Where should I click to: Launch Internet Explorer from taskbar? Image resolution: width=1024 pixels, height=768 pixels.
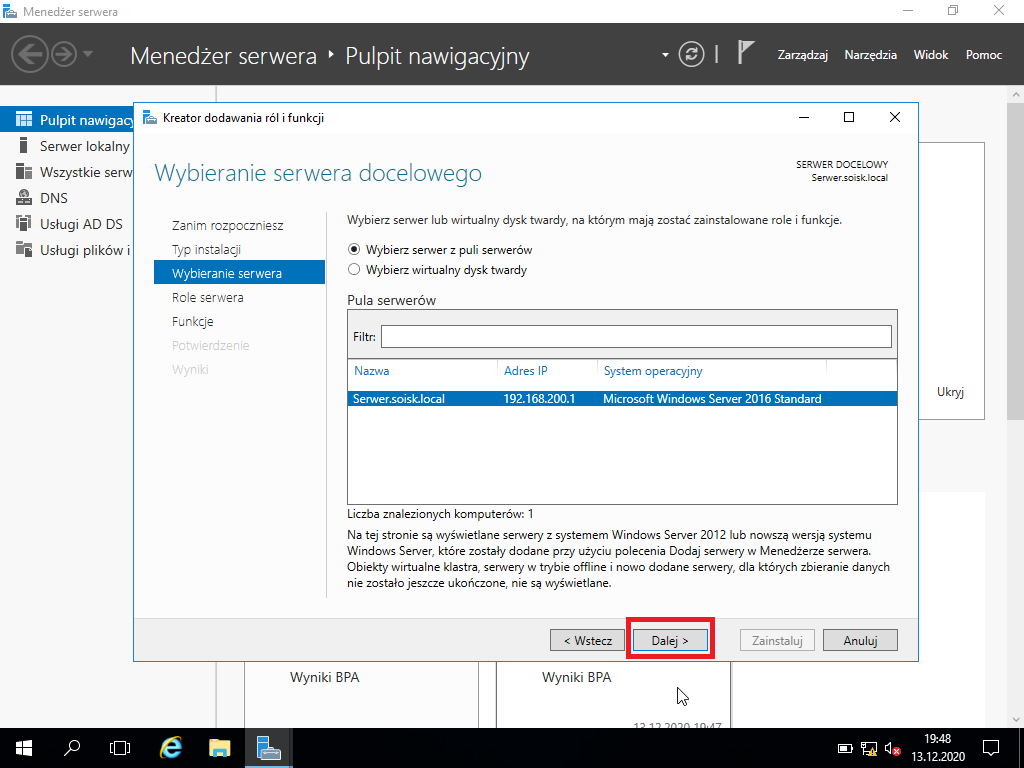pos(171,748)
